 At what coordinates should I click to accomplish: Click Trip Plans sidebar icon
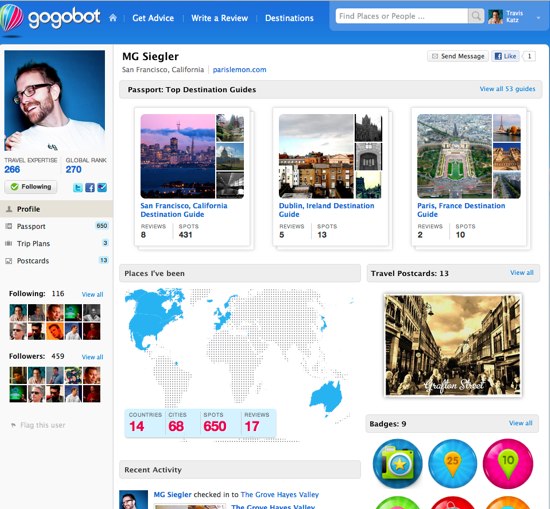9,243
